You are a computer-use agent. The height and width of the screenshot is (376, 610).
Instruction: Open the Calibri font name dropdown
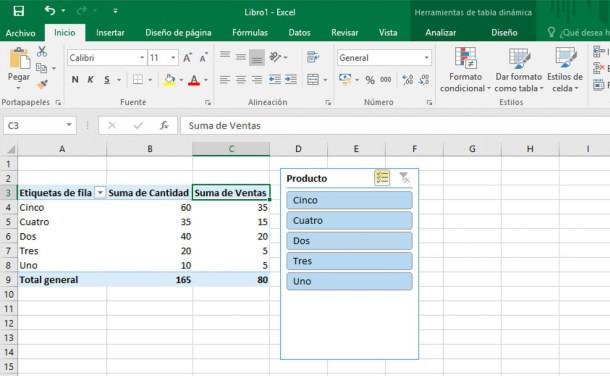click(142, 58)
